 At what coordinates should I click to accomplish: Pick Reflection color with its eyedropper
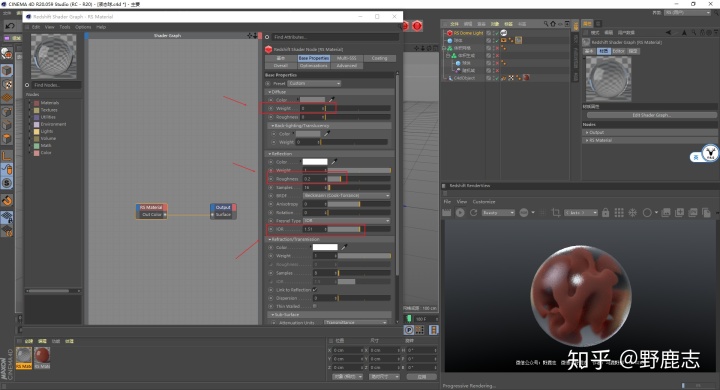click(334, 162)
